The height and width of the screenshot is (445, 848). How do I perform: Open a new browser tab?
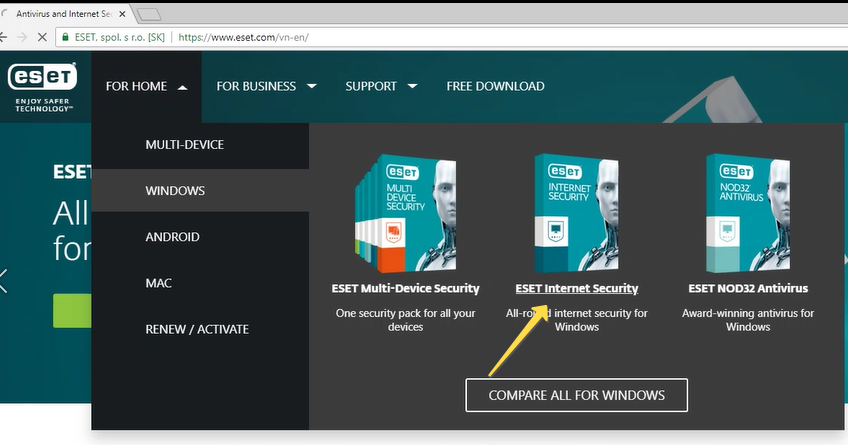point(149,14)
